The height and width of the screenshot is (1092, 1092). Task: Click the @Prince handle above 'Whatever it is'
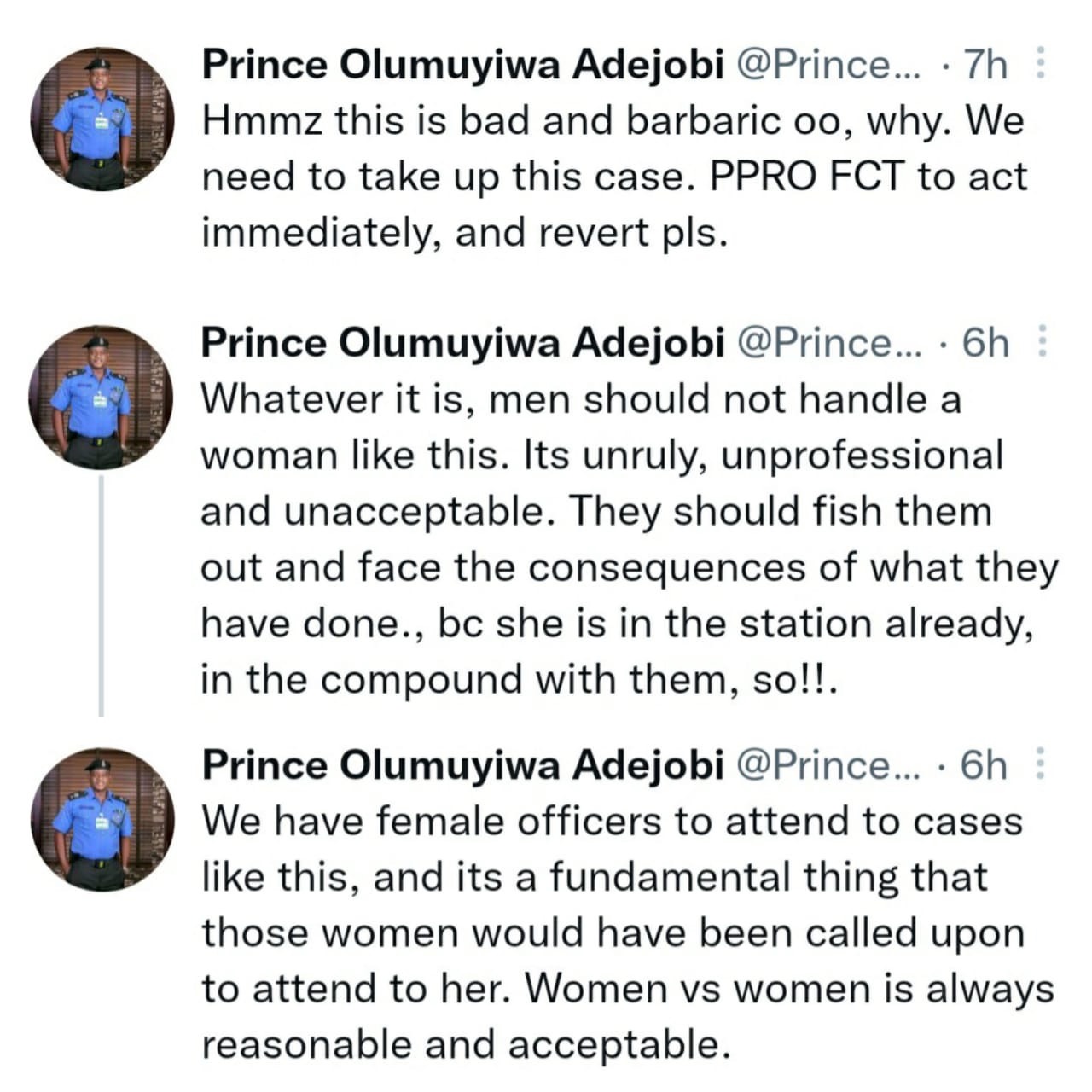pyautogui.click(x=828, y=344)
